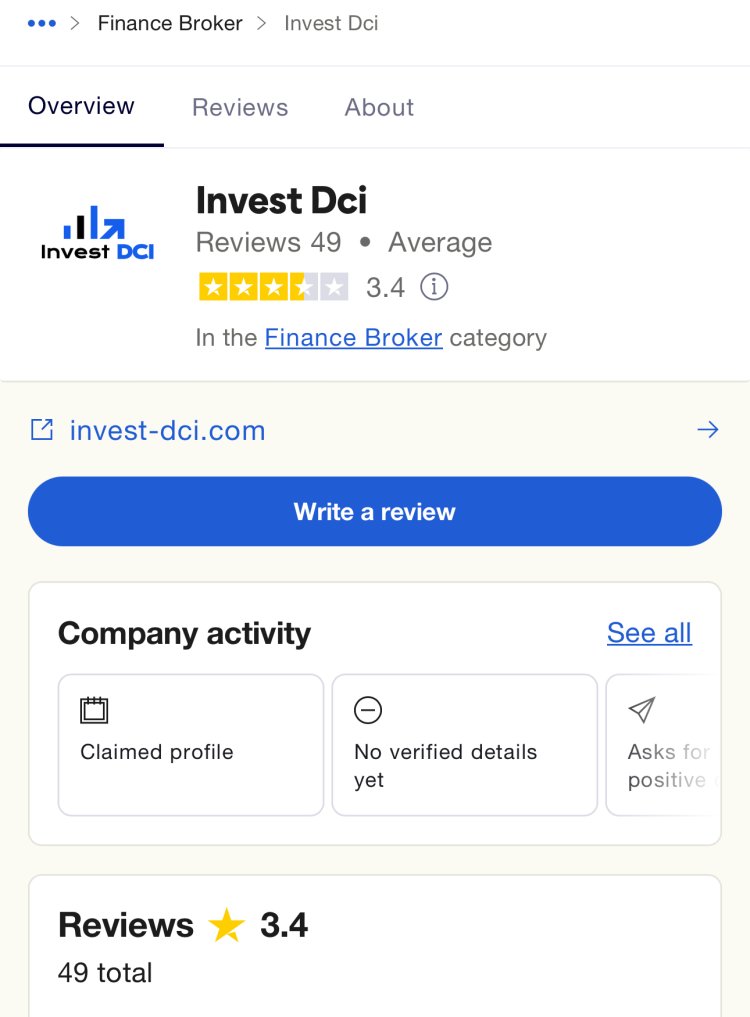Click the minus circle icon for unverified details
Screen dimensions: 750x1017
[x=368, y=710]
